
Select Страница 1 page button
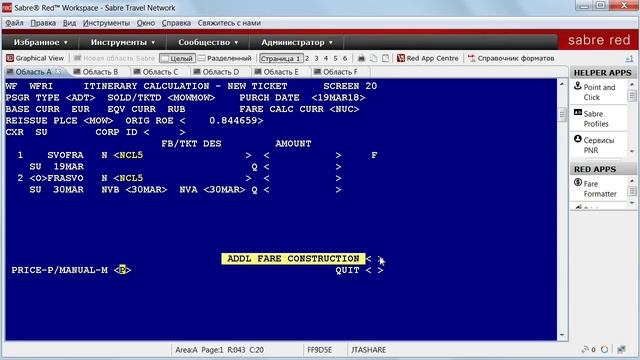[281, 58]
